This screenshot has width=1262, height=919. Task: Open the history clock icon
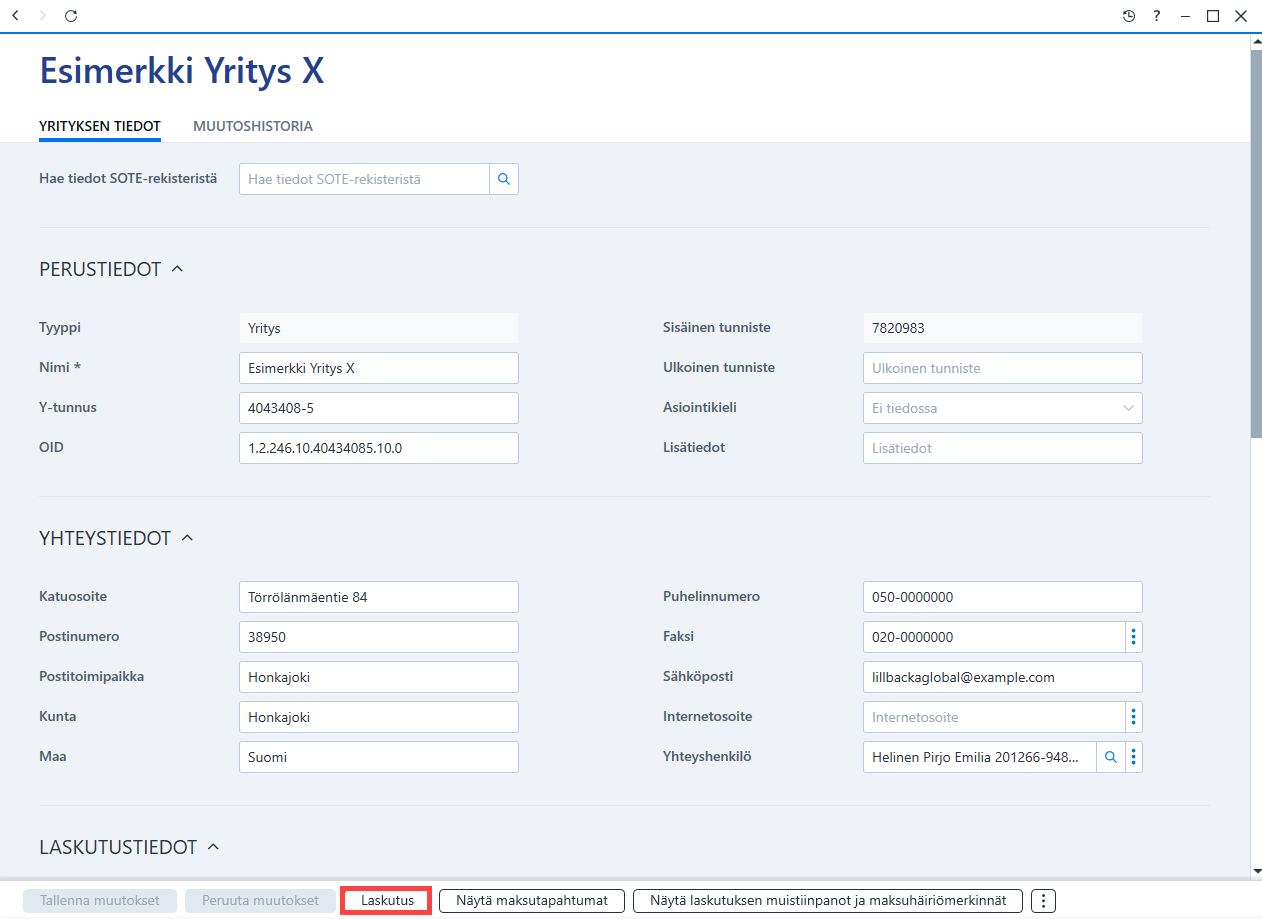1129,16
